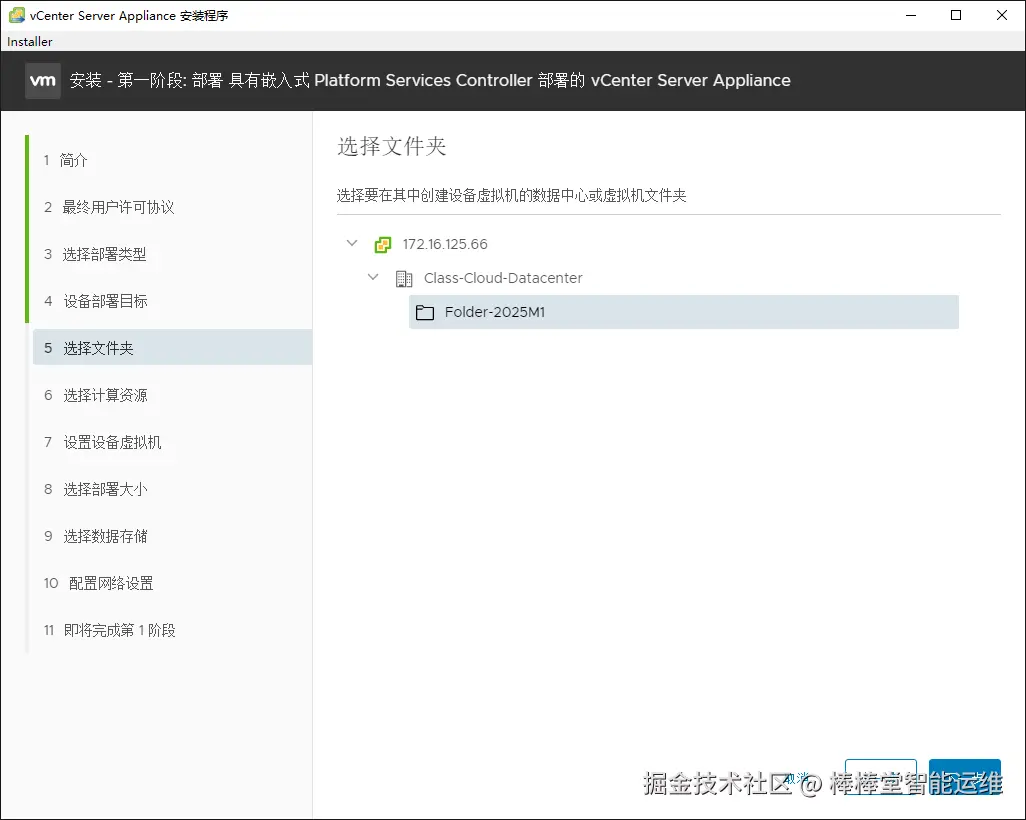The width and height of the screenshot is (1026, 820).
Task: Click step 11 即将完成第 1 阶段
Action: [109, 631]
